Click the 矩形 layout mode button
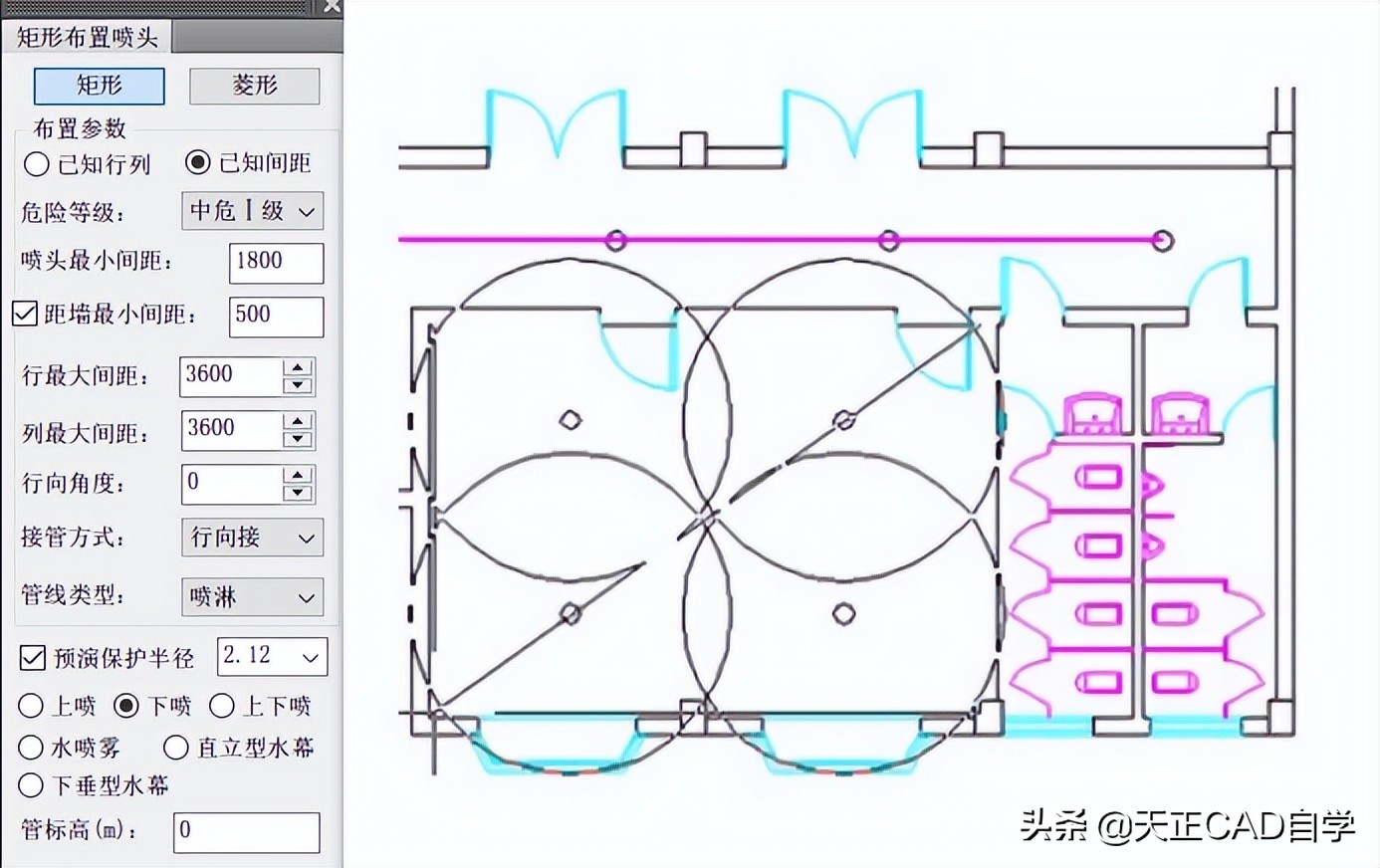The width and height of the screenshot is (1380, 868). pos(98,87)
